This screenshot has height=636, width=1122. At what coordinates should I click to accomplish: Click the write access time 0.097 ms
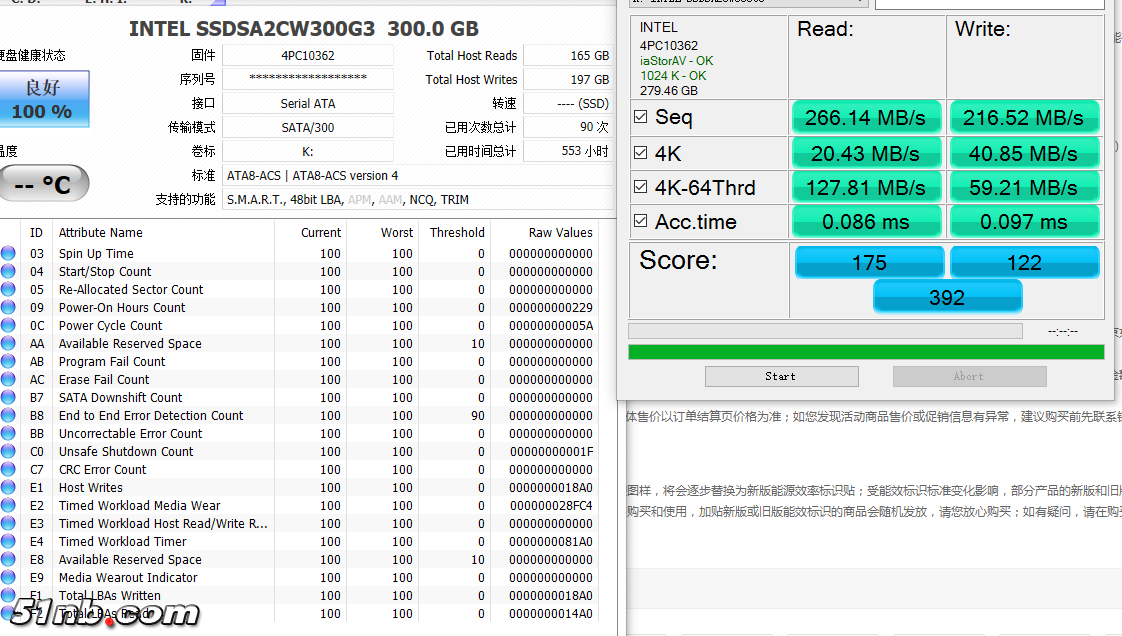tap(1024, 222)
